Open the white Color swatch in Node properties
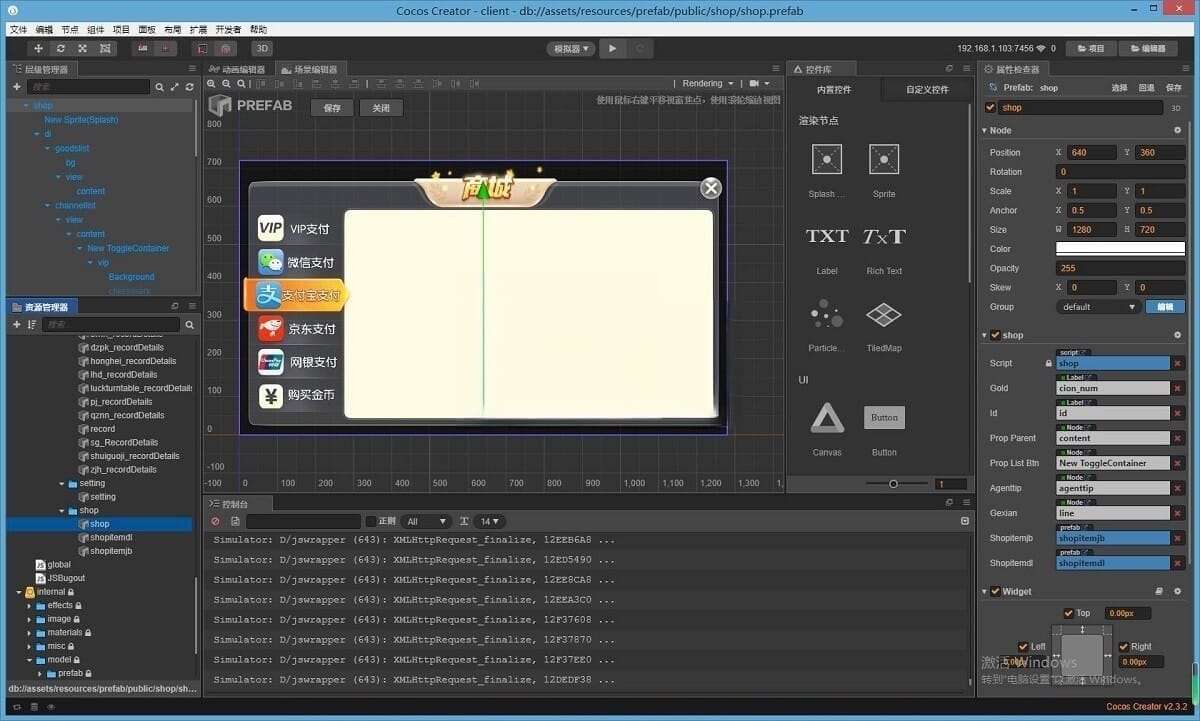Viewport: 1200px width, 721px height. pos(1120,249)
